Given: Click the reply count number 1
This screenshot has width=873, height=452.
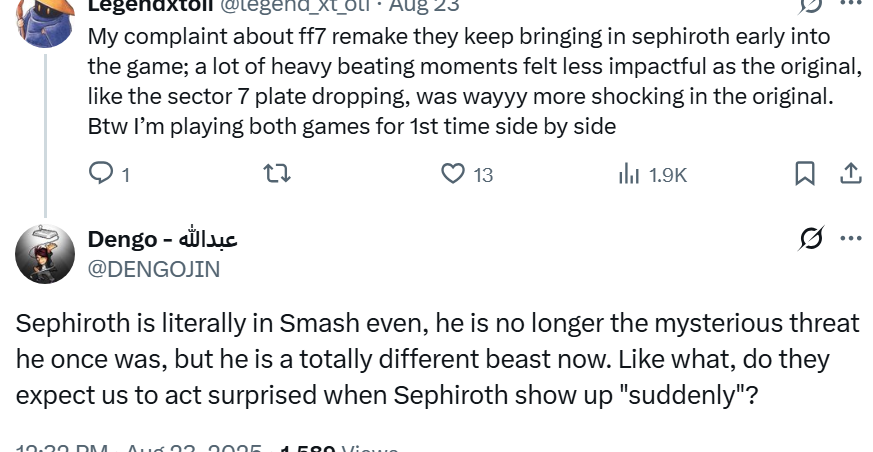Looking at the screenshot, I should point(125,175).
